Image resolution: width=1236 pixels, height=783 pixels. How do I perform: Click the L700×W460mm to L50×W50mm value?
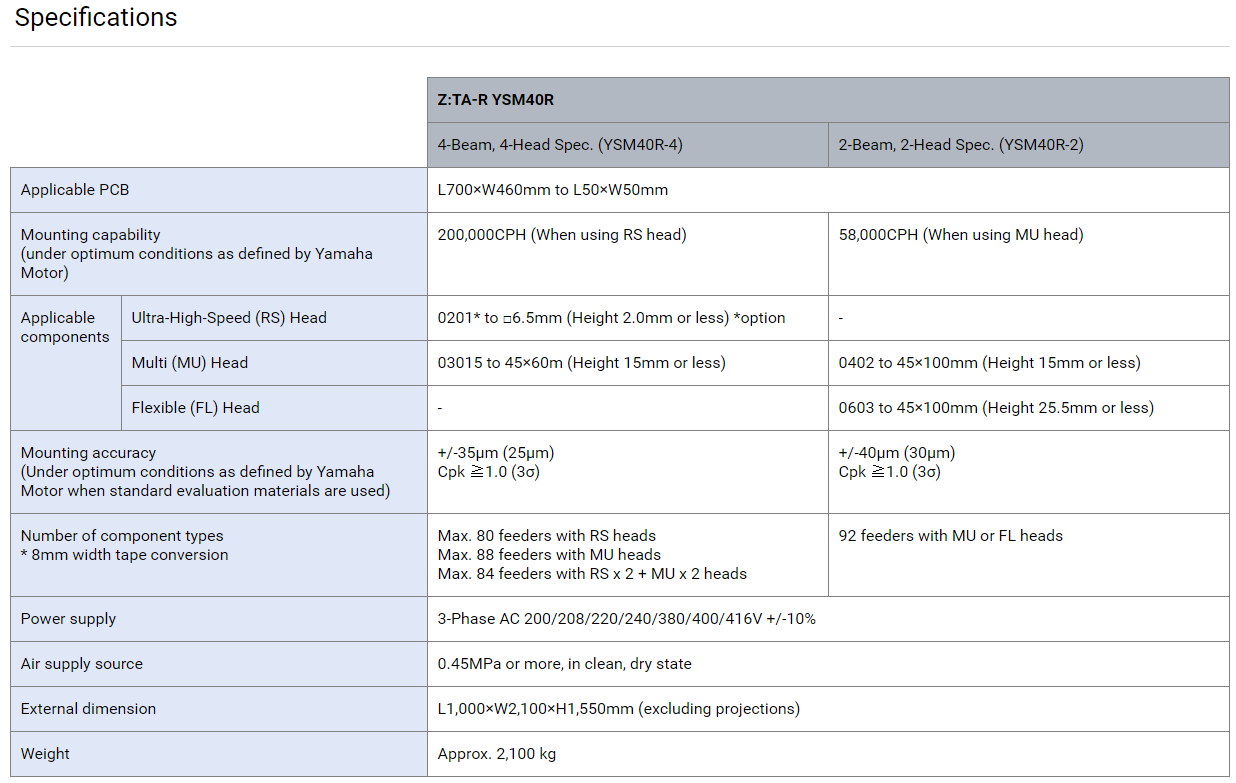point(553,190)
